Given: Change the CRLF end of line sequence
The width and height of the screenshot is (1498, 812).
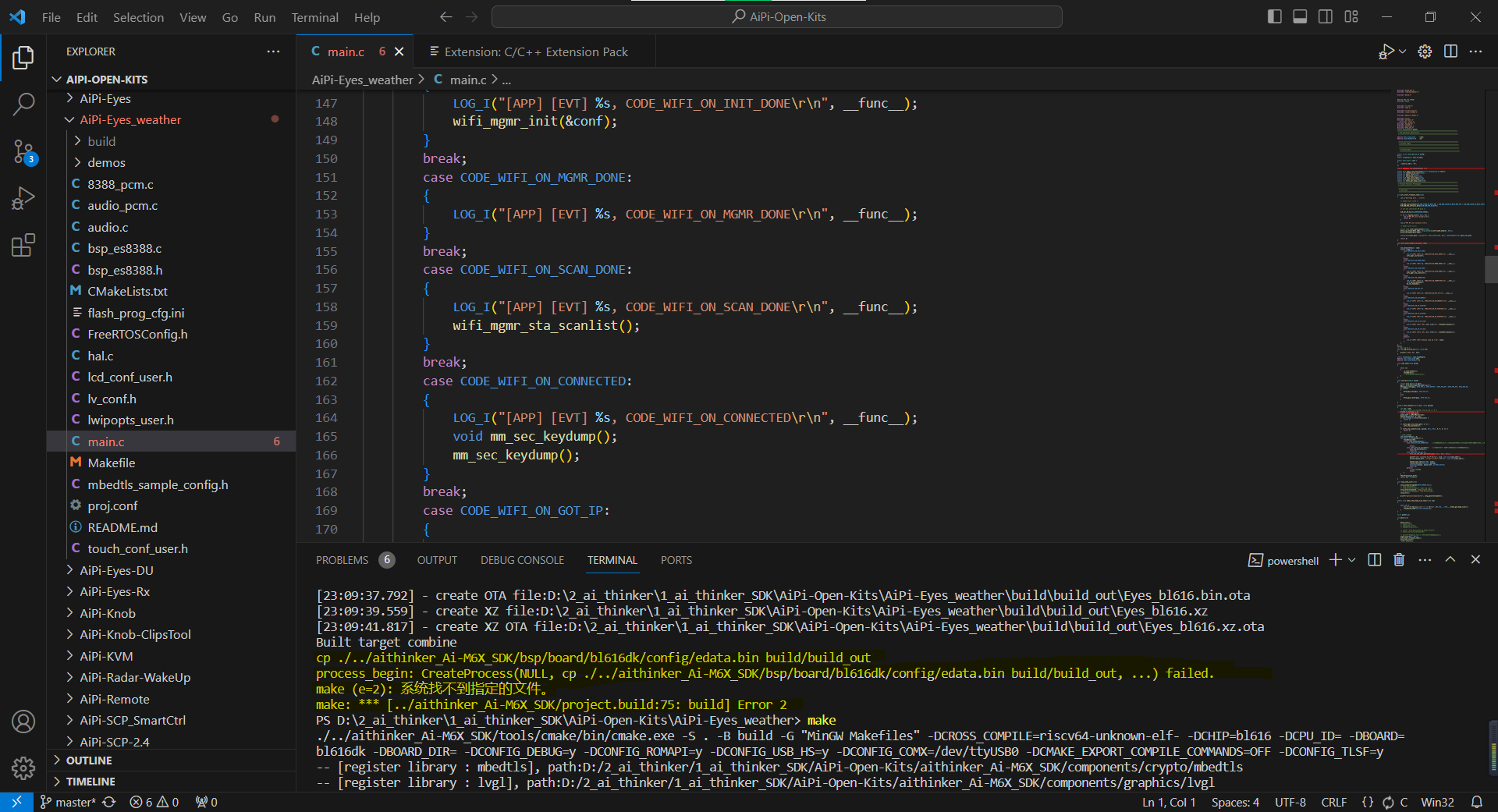Looking at the screenshot, I should click(1334, 802).
